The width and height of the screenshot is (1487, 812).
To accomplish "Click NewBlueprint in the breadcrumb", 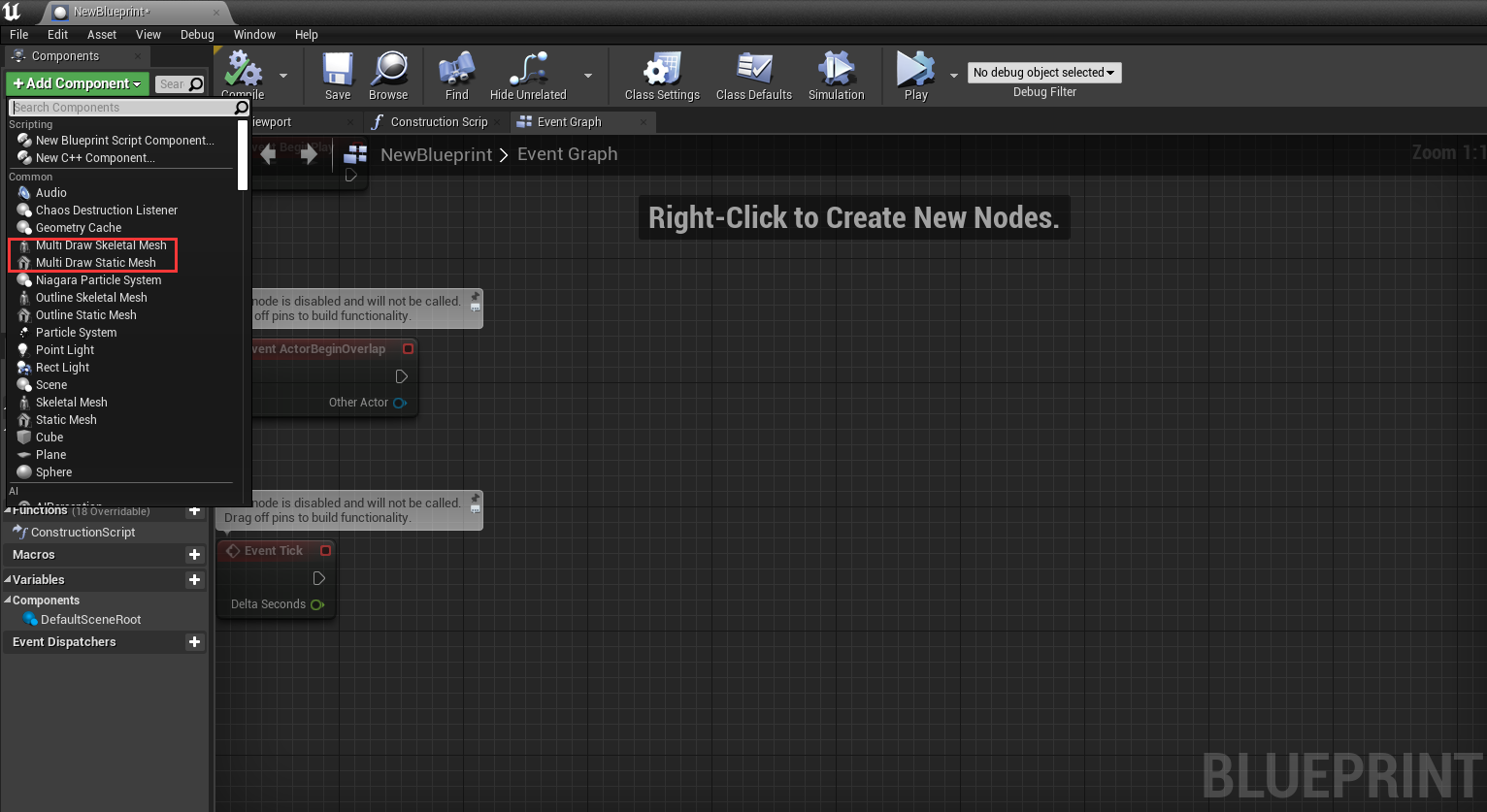I will pyautogui.click(x=437, y=155).
